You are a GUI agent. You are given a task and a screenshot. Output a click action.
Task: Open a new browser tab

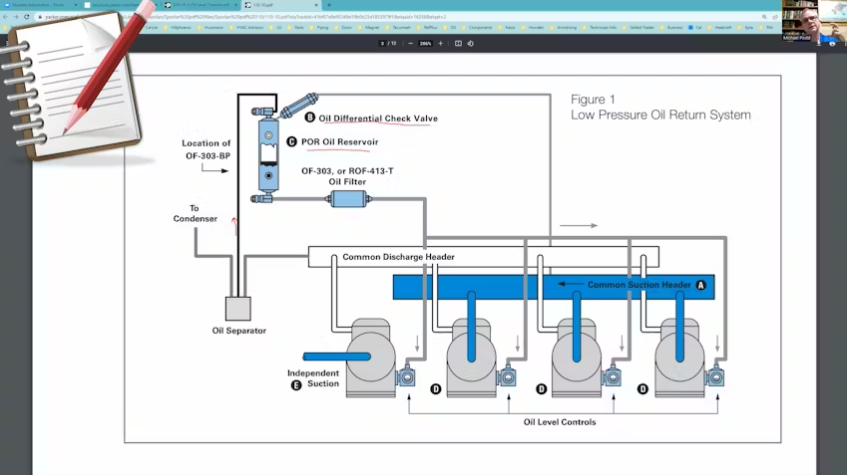[x=329, y=5]
